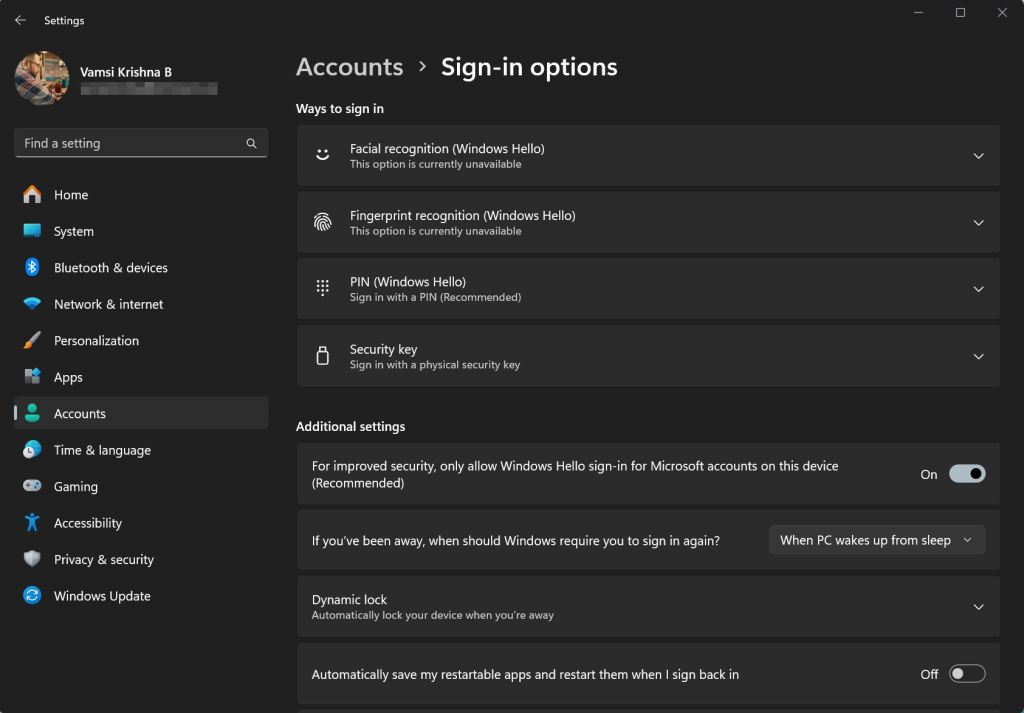1024x713 pixels.
Task: Click the Apps icon in sidebar
Action: [32, 377]
